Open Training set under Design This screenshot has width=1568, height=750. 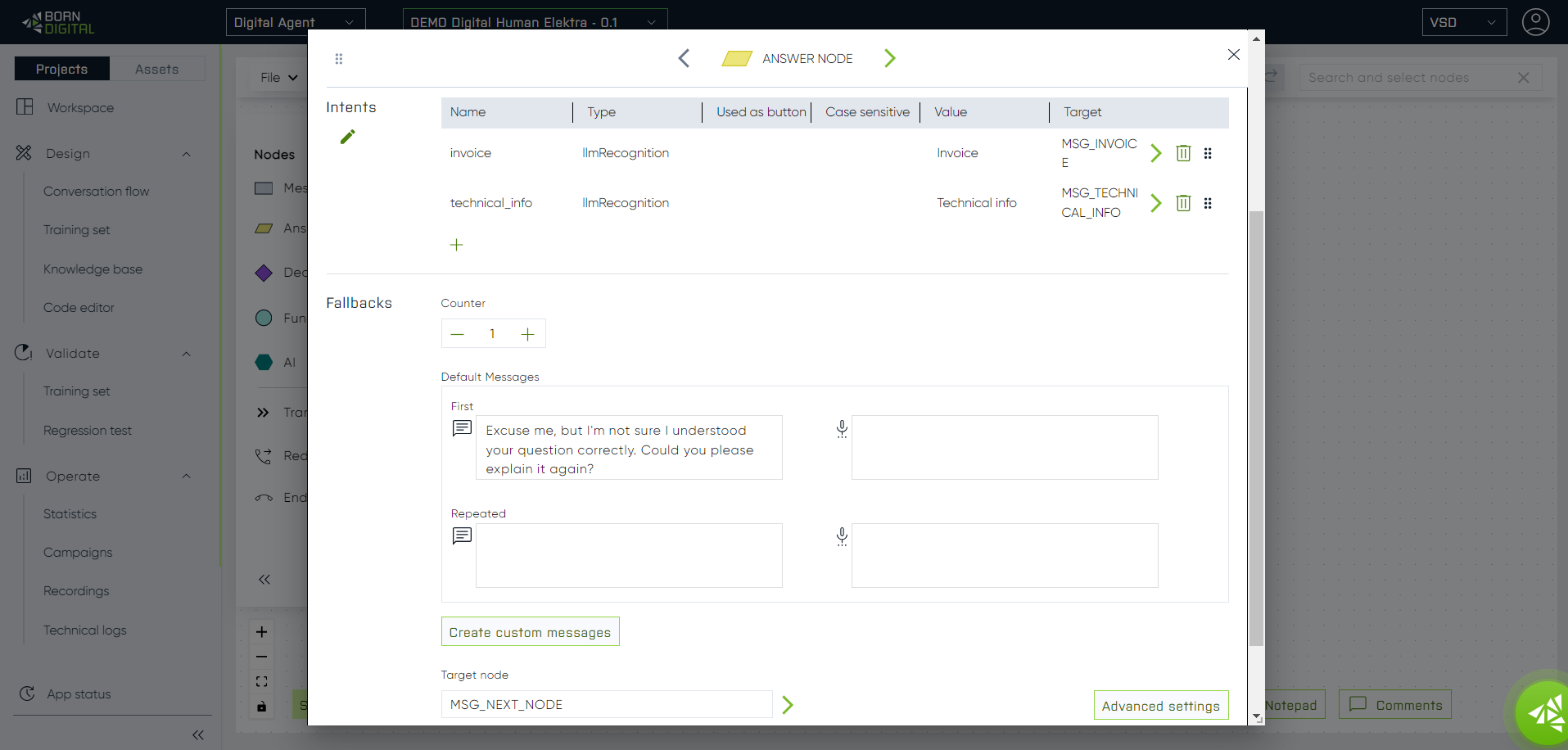point(76,230)
